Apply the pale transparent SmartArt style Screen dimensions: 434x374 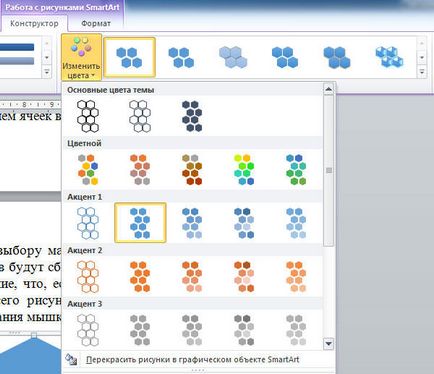pyautogui.click(x=233, y=57)
